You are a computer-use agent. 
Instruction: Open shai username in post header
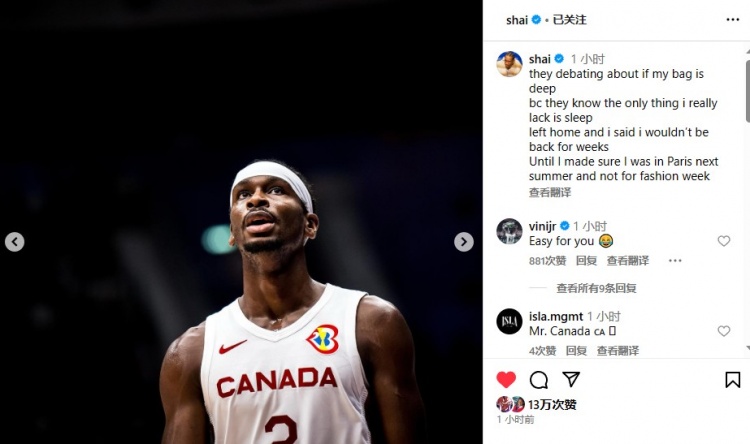517,20
